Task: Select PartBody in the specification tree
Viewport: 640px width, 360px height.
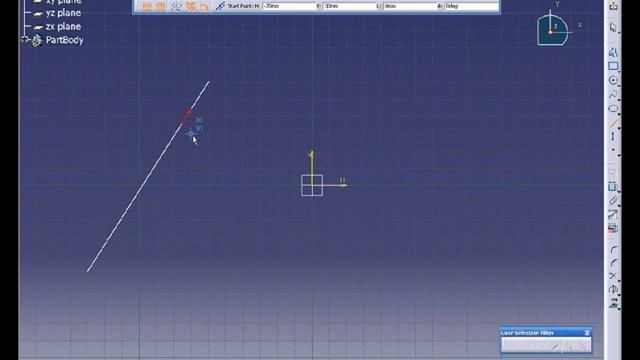Action: coord(64,40)
